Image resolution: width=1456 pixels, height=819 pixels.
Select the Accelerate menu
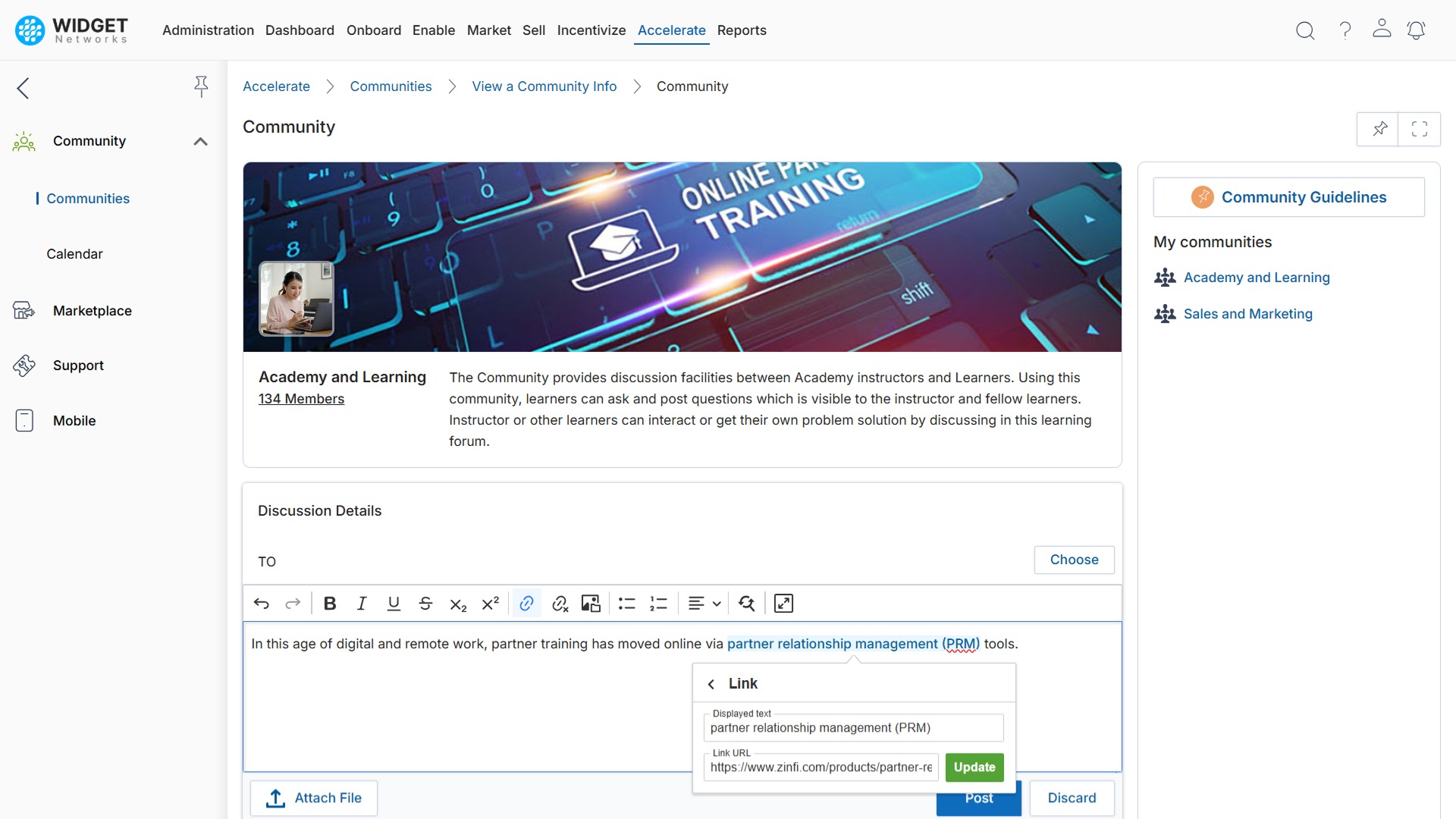coord(672,30)
